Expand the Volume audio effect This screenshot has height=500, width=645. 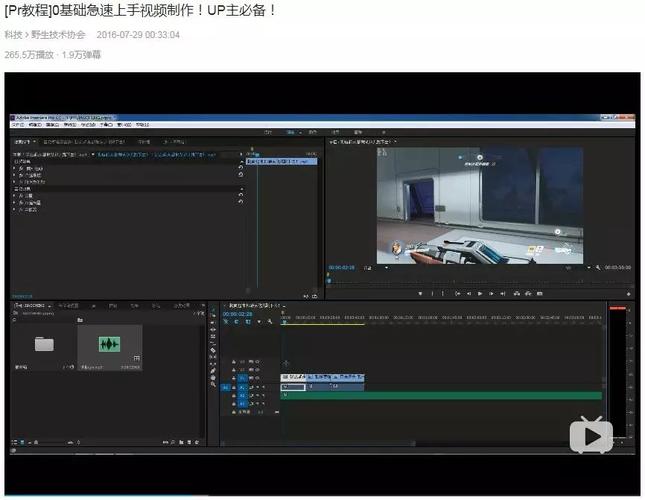(x=14, y=196)
